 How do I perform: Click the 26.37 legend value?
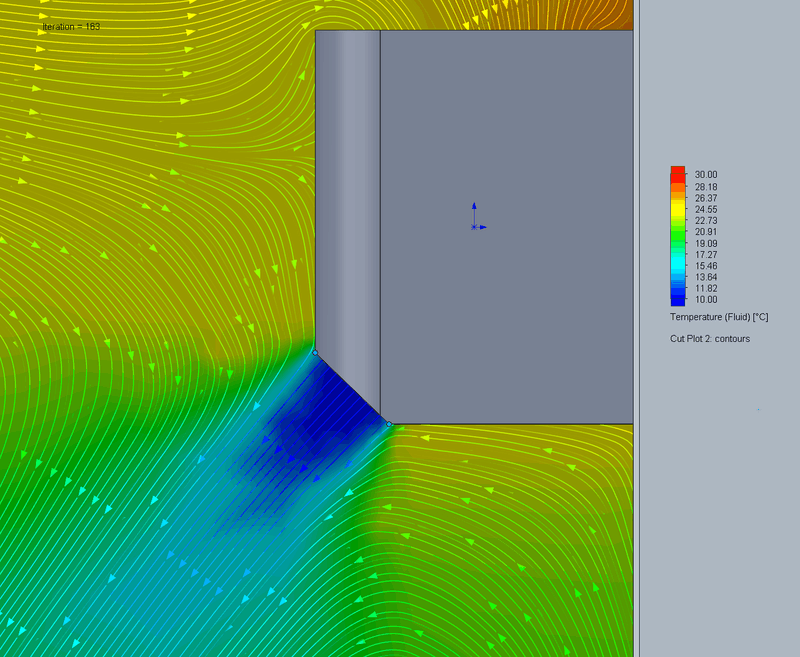point(706,198)
